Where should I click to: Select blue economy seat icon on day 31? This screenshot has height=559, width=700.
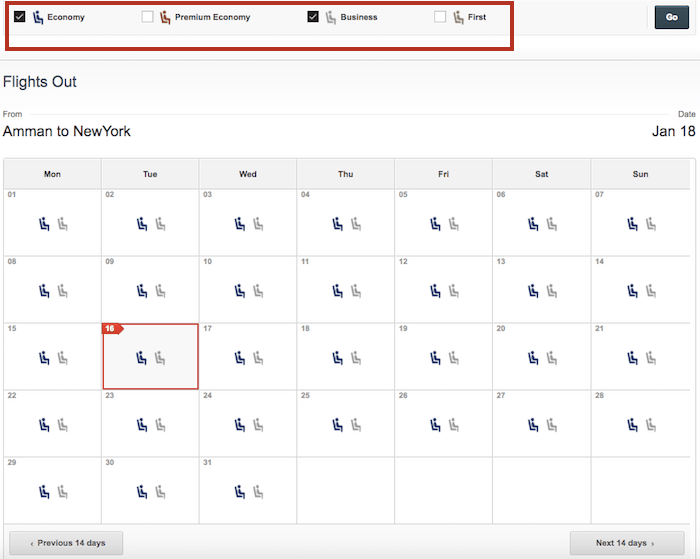pos(240,492)
